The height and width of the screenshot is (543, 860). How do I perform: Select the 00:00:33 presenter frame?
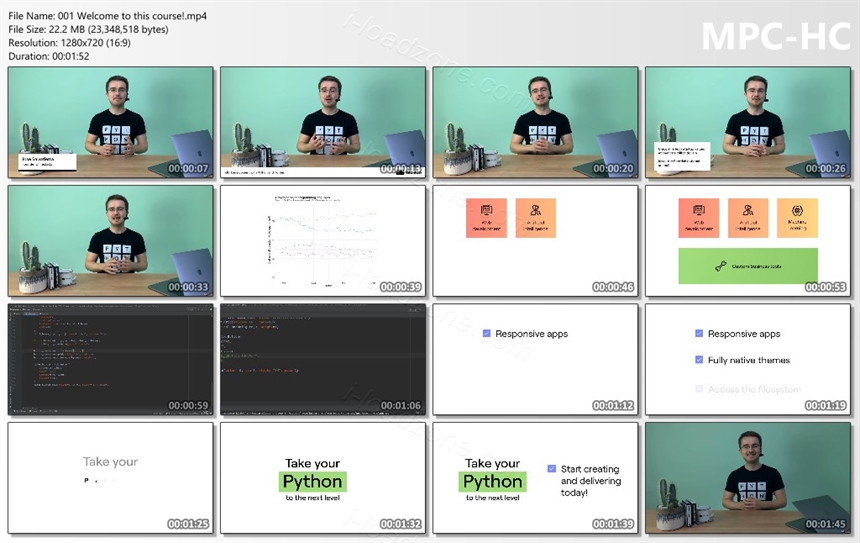pos(111,241)
